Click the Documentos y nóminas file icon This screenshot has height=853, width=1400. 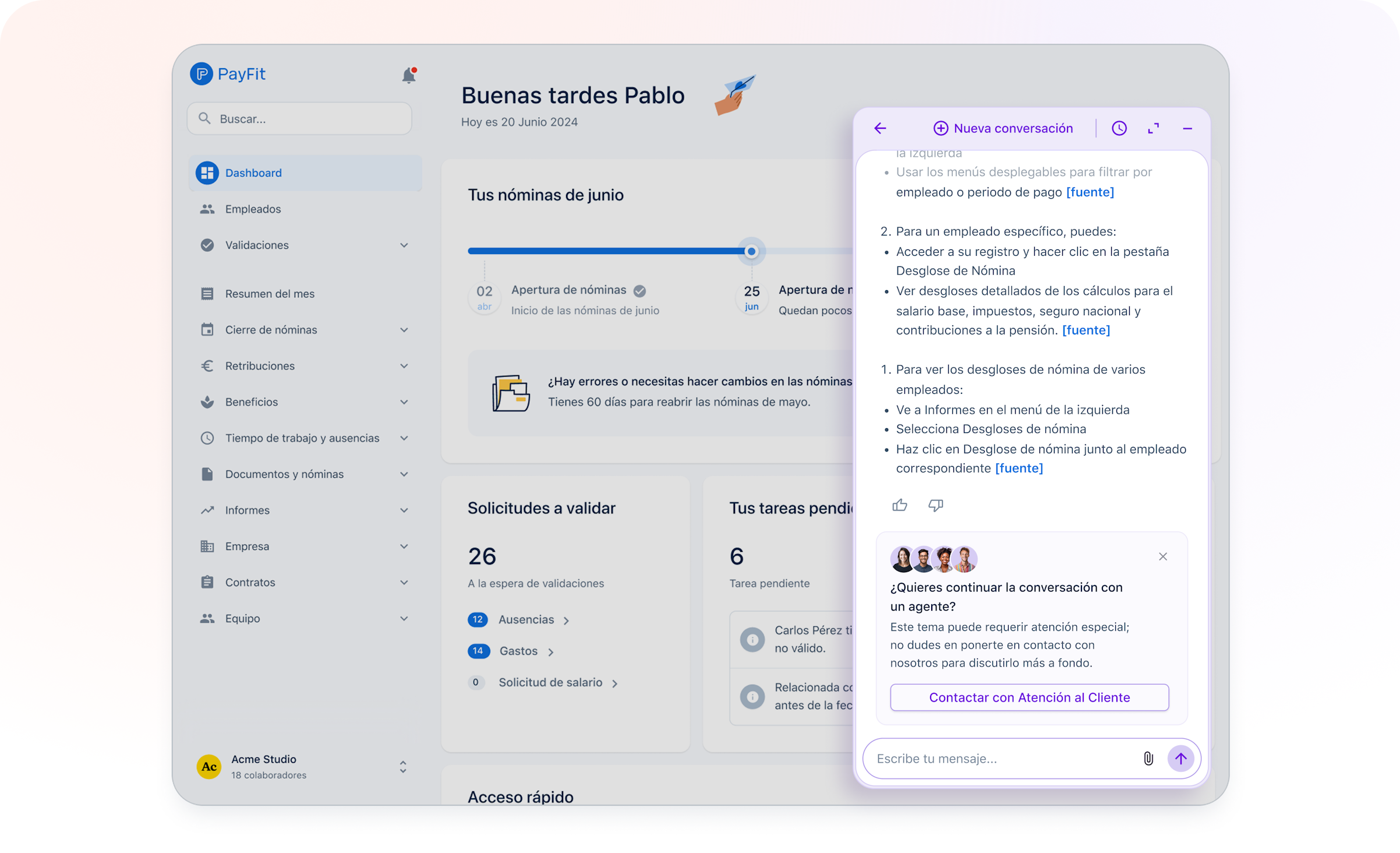coord(207,474)
